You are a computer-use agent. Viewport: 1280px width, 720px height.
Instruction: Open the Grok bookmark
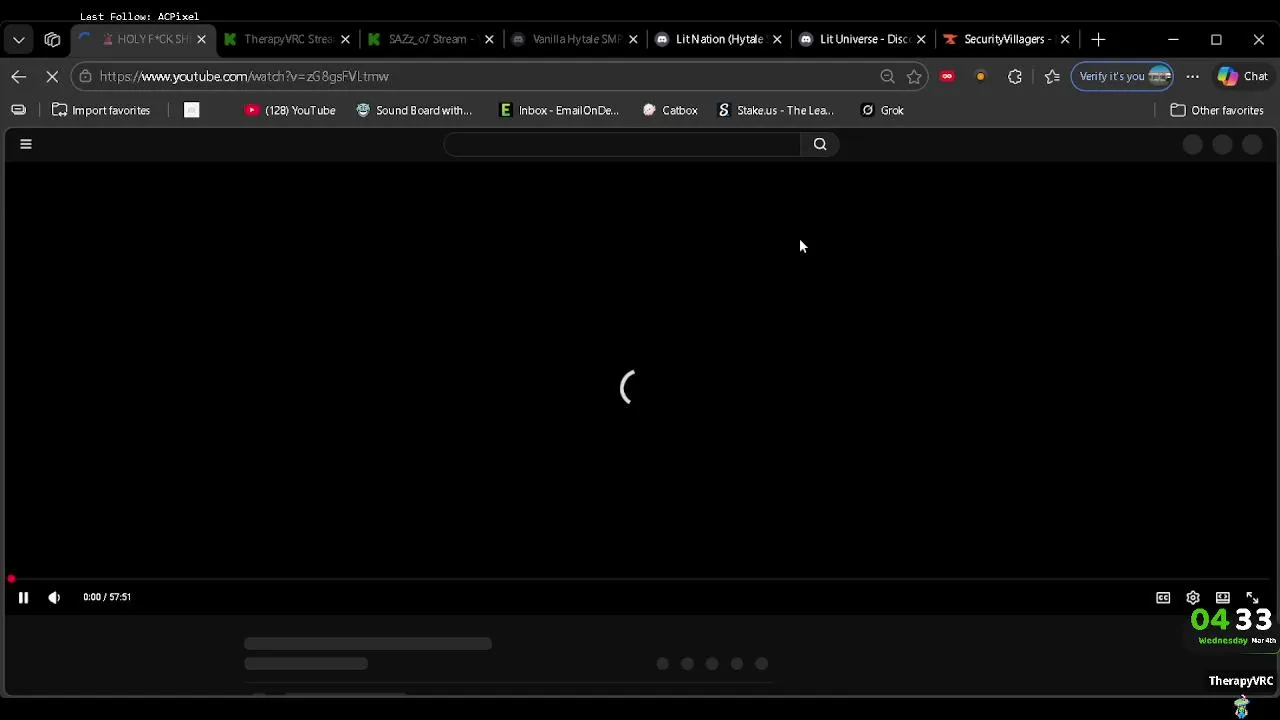(883, 110)
